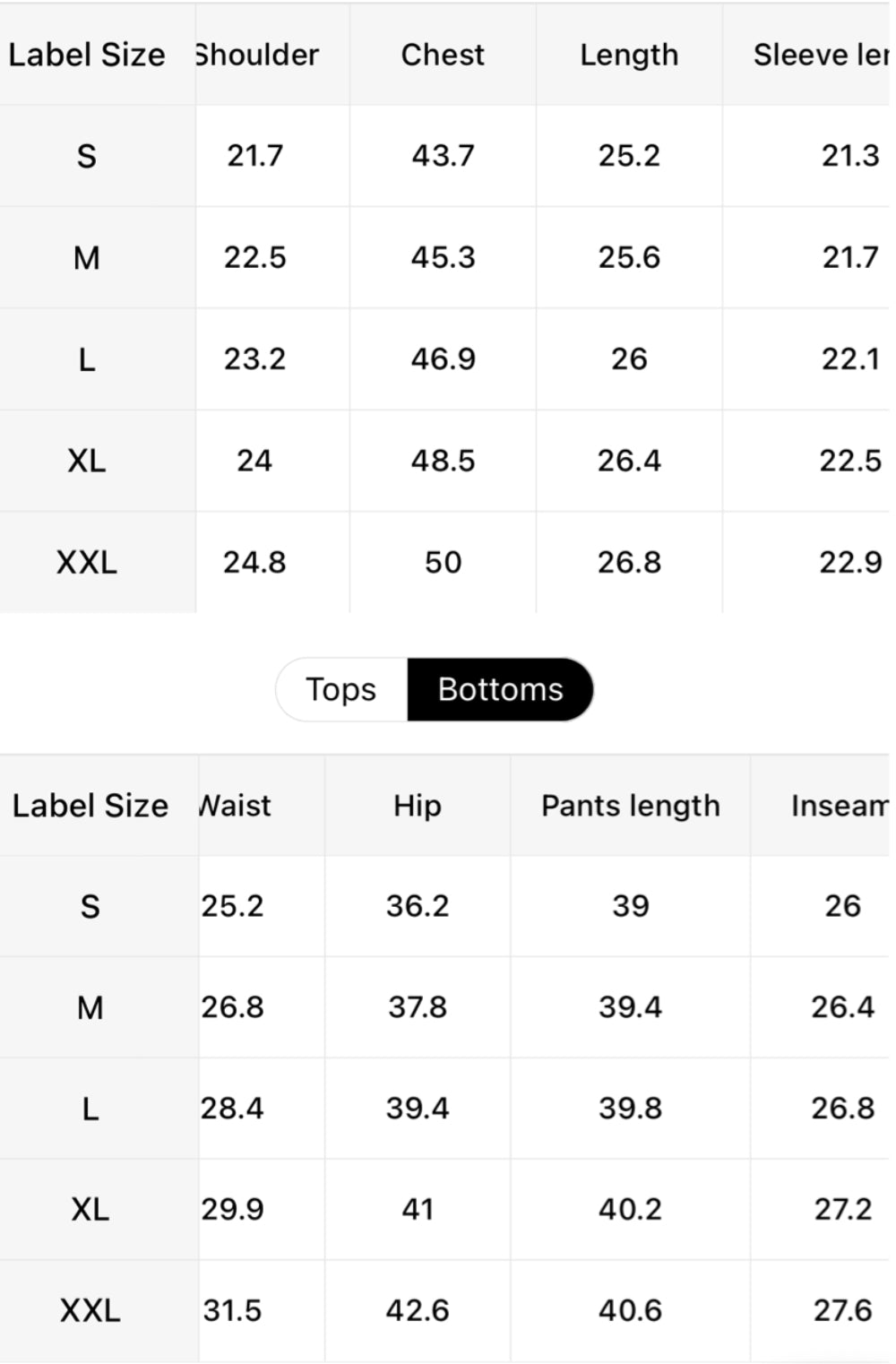Click the Length column header
Screen dimensions: 896x1364
(629, 55)
